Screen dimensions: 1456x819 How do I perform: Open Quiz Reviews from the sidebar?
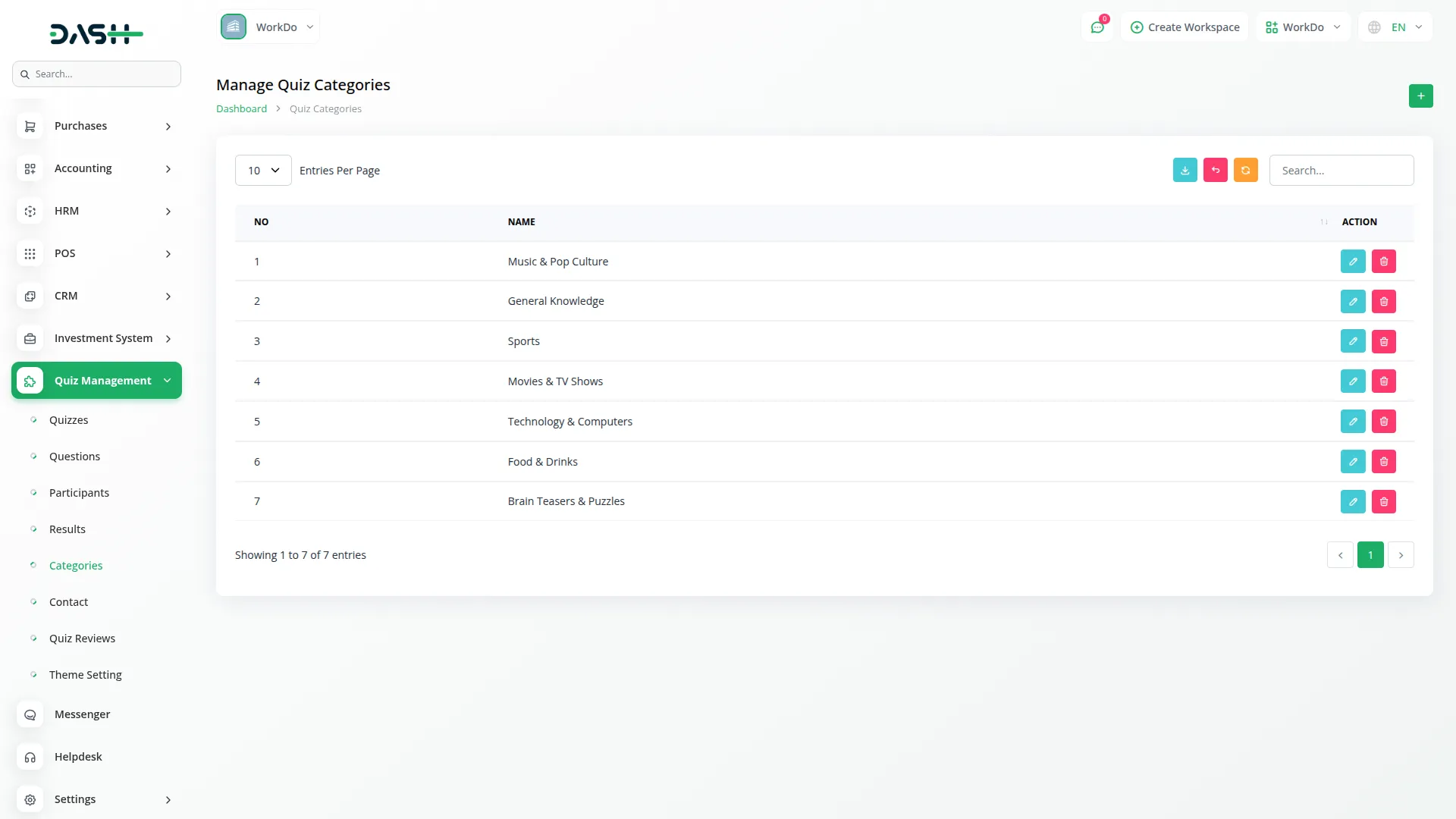coord(82,638)
